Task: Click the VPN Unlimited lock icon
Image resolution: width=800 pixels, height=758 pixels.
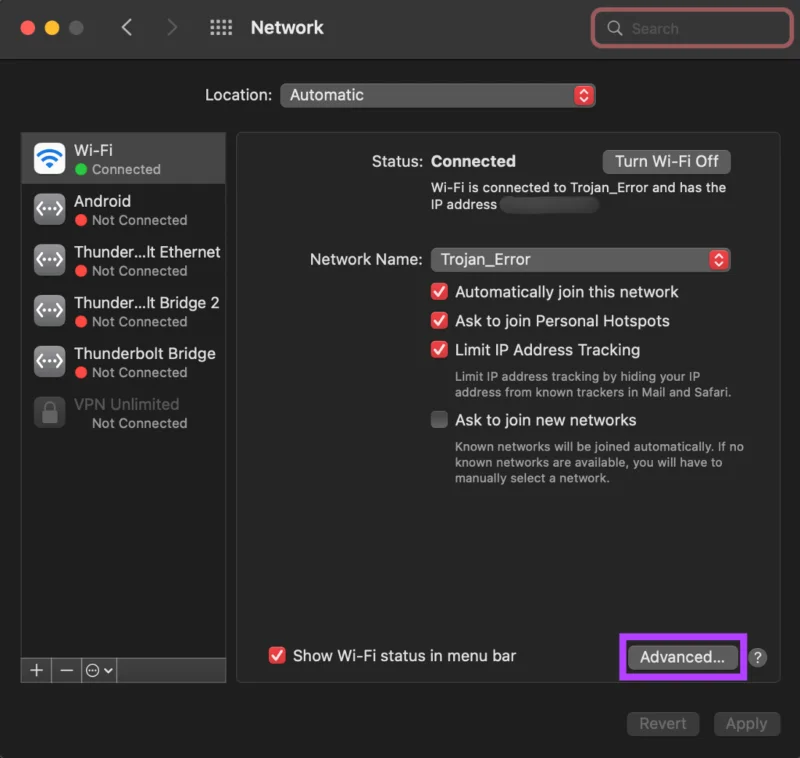Action: (x=49, y=412)
